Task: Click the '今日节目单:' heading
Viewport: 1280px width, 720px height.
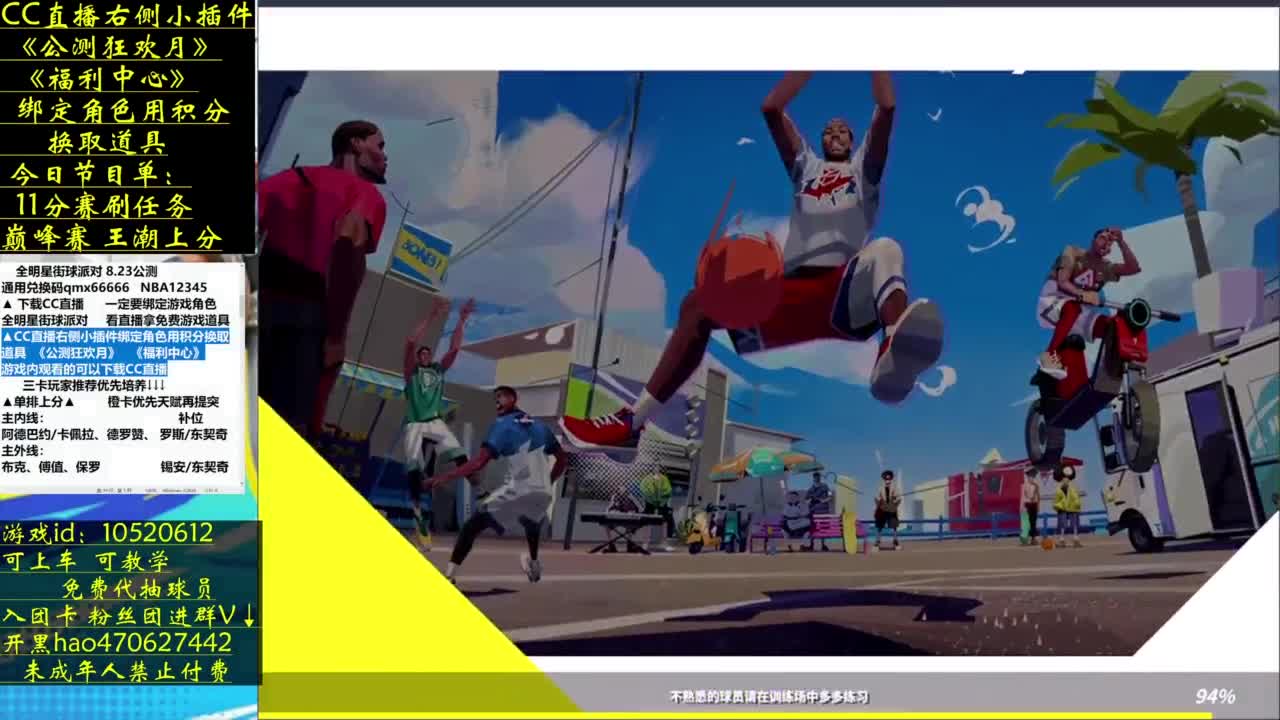Action: (x=93, y=174)
